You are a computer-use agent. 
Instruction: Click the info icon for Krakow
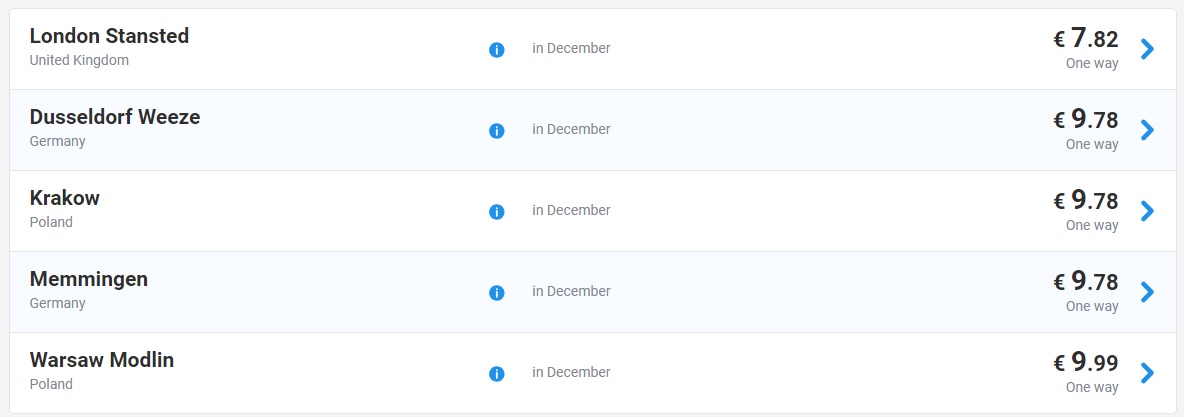[x=497, y=211]
